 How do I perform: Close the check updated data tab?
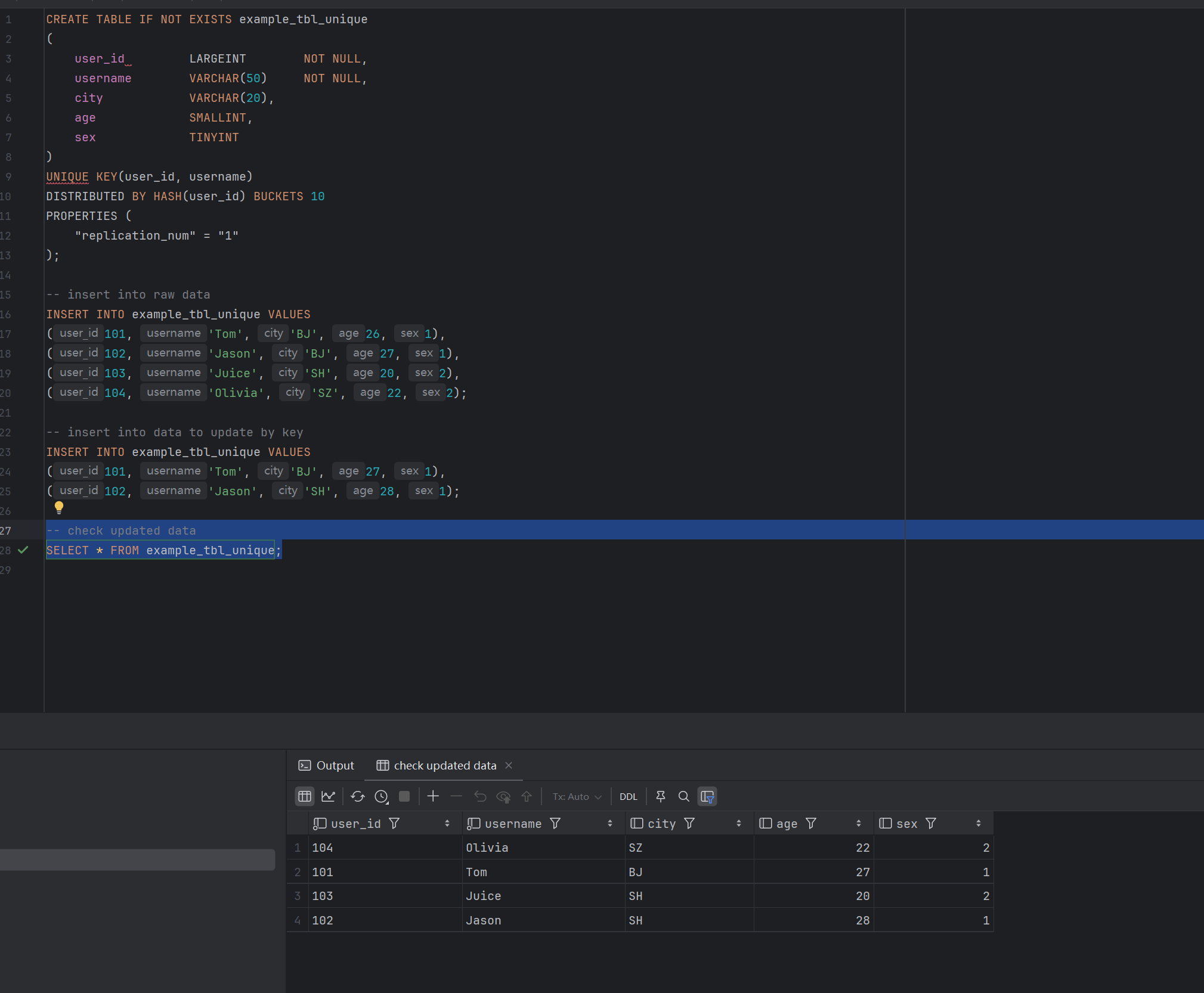[x=509, y=765]
